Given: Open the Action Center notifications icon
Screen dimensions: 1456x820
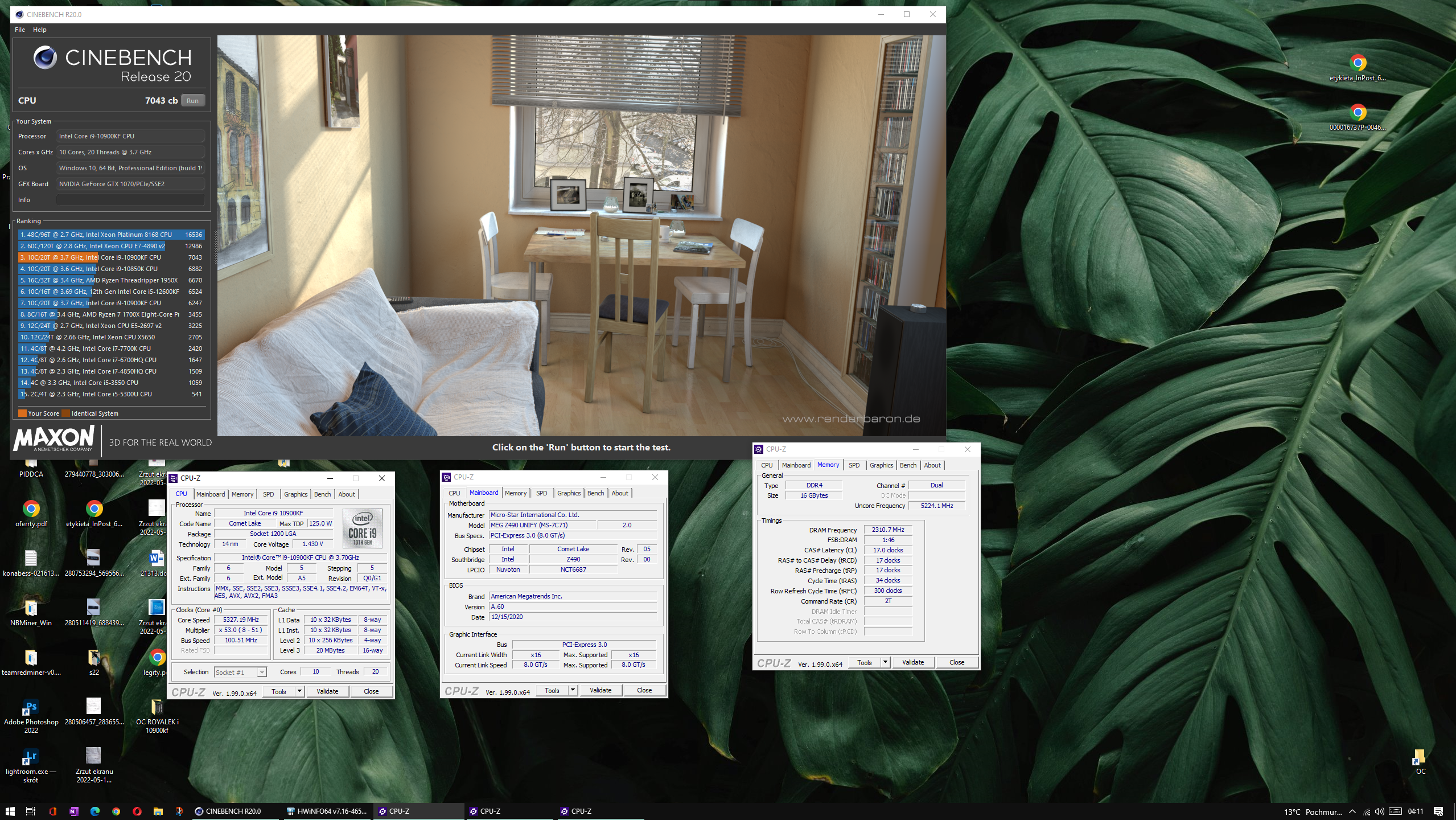Looking at the screenshot, I should coord(1438,811).
